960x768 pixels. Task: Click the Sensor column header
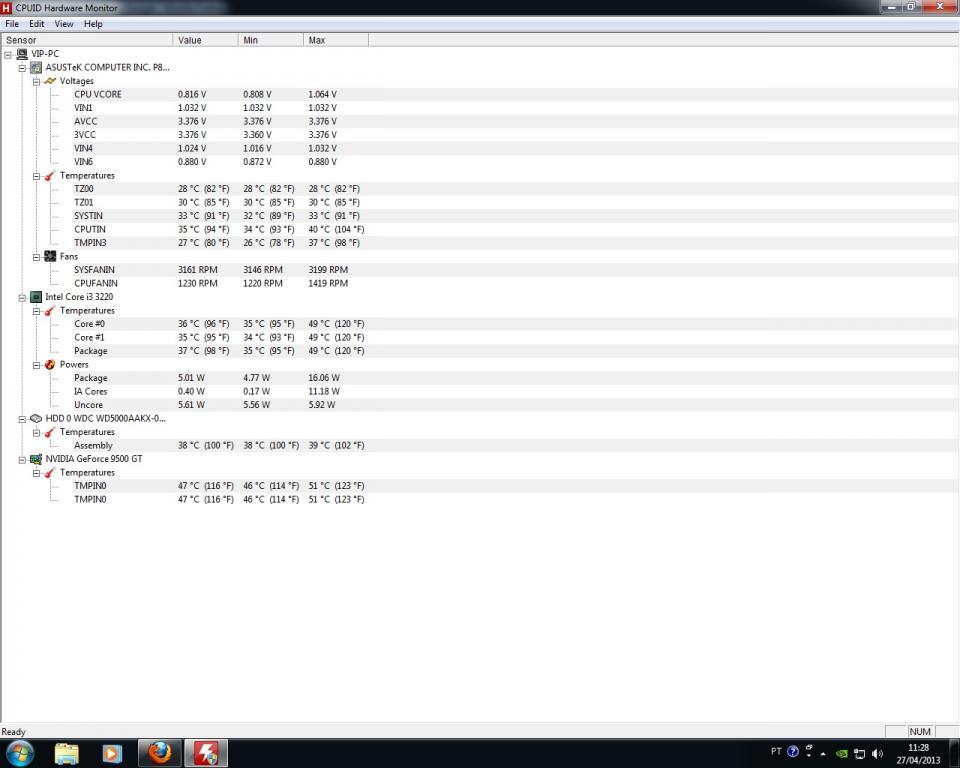pyautogui.click(x=87, y=40)
